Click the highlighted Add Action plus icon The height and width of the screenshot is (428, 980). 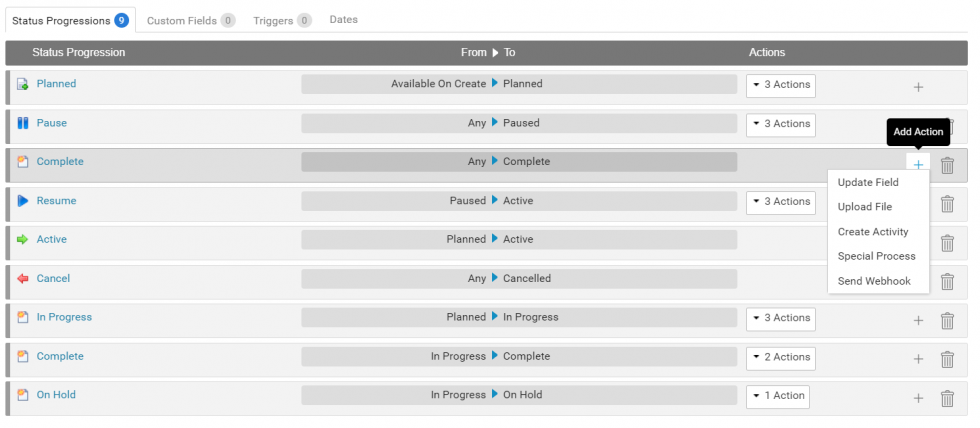coord(918,165)
